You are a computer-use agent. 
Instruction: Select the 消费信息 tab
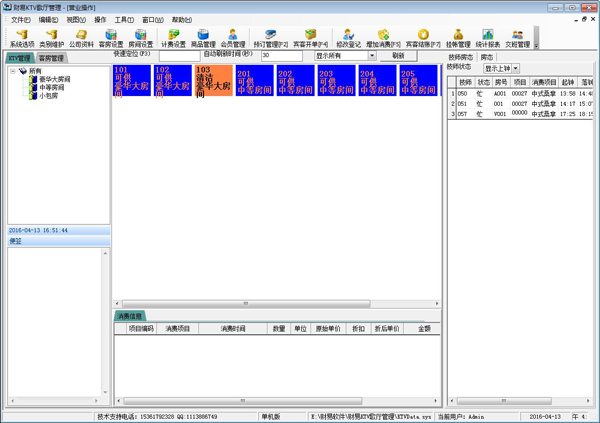pyautogui.click(x=130, y=316)
